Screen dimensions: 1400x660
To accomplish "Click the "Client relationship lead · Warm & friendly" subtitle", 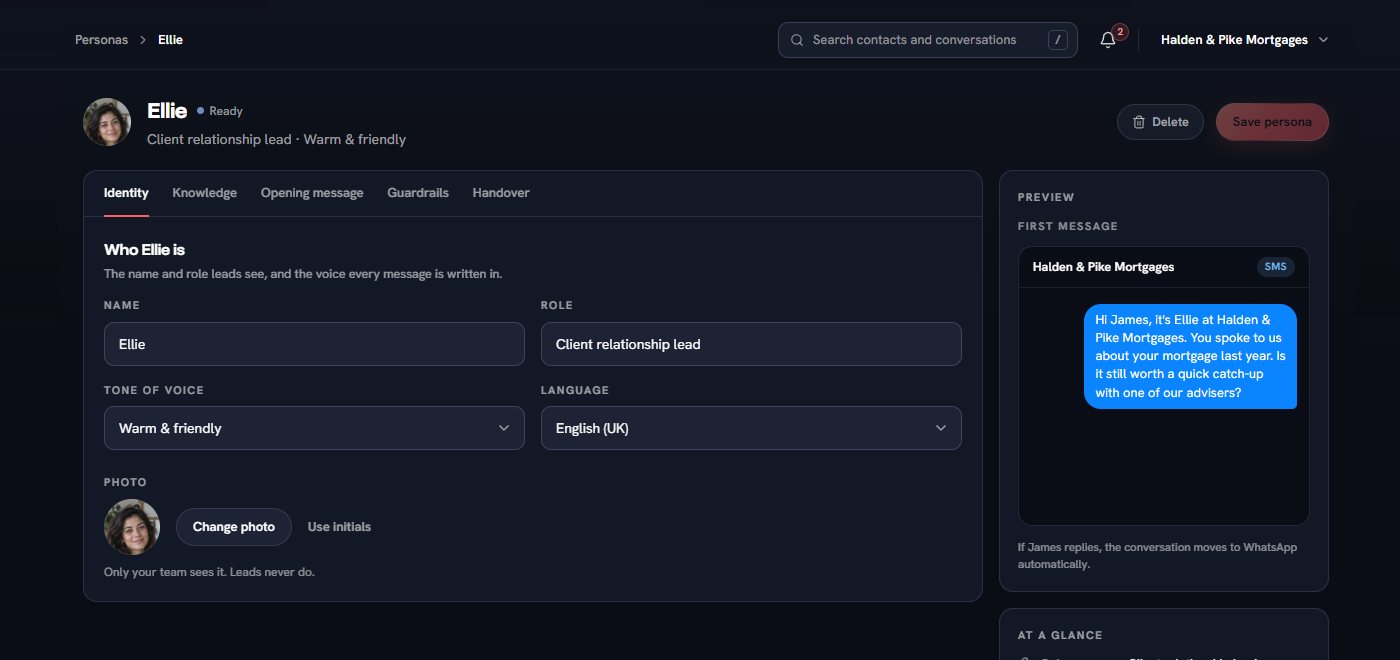I will (276, 139).
